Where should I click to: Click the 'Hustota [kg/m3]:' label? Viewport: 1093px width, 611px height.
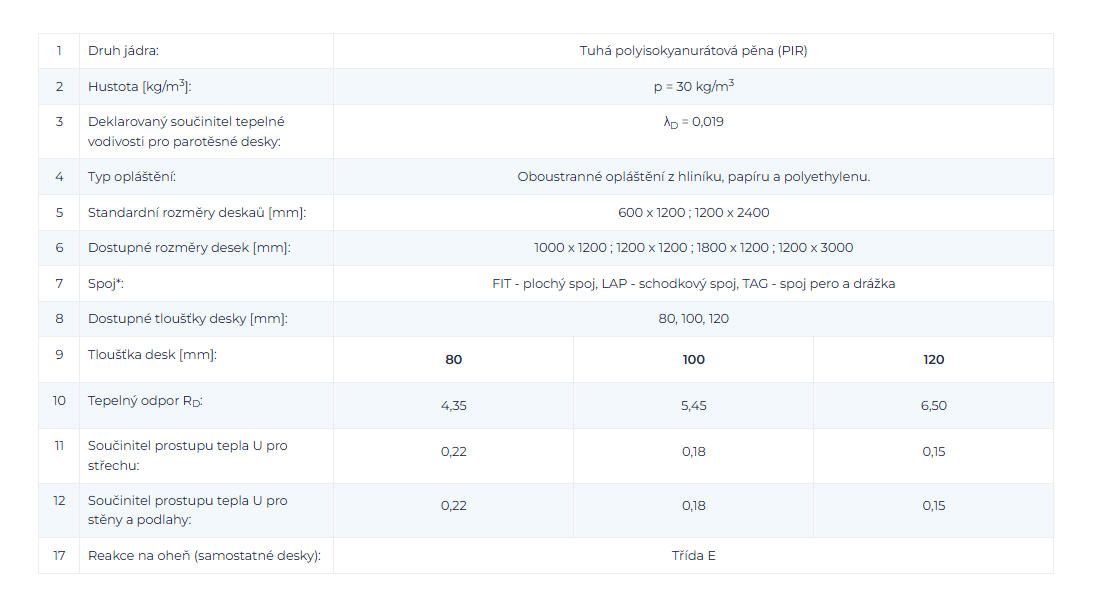[x=139, y=87]
